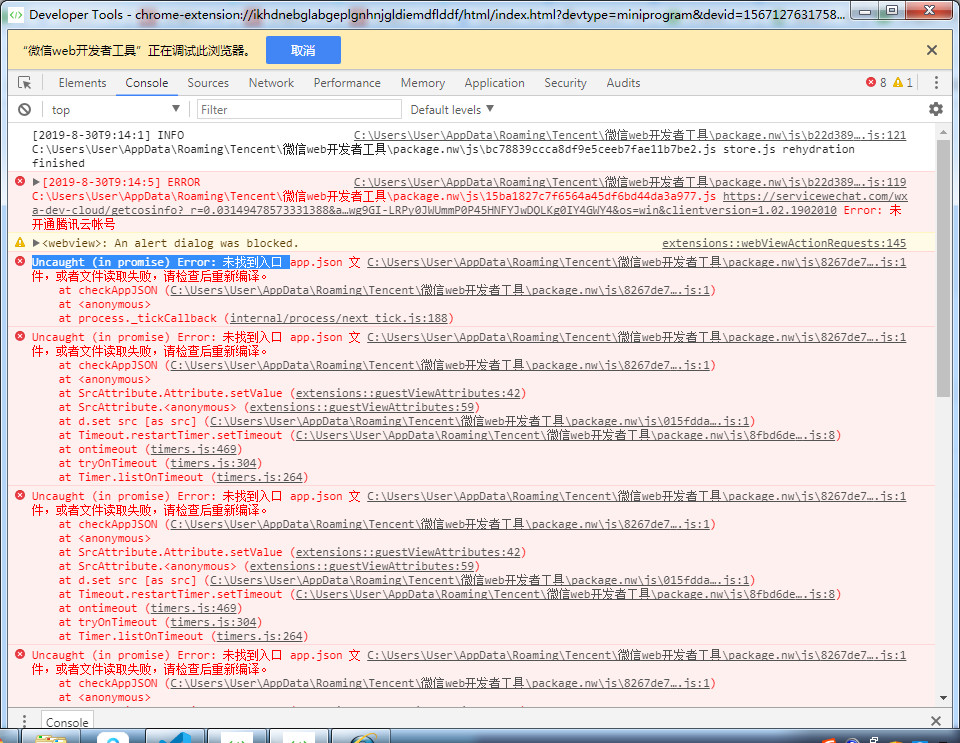
Task: Open the Application tab
Action: (x=494, y=83)
